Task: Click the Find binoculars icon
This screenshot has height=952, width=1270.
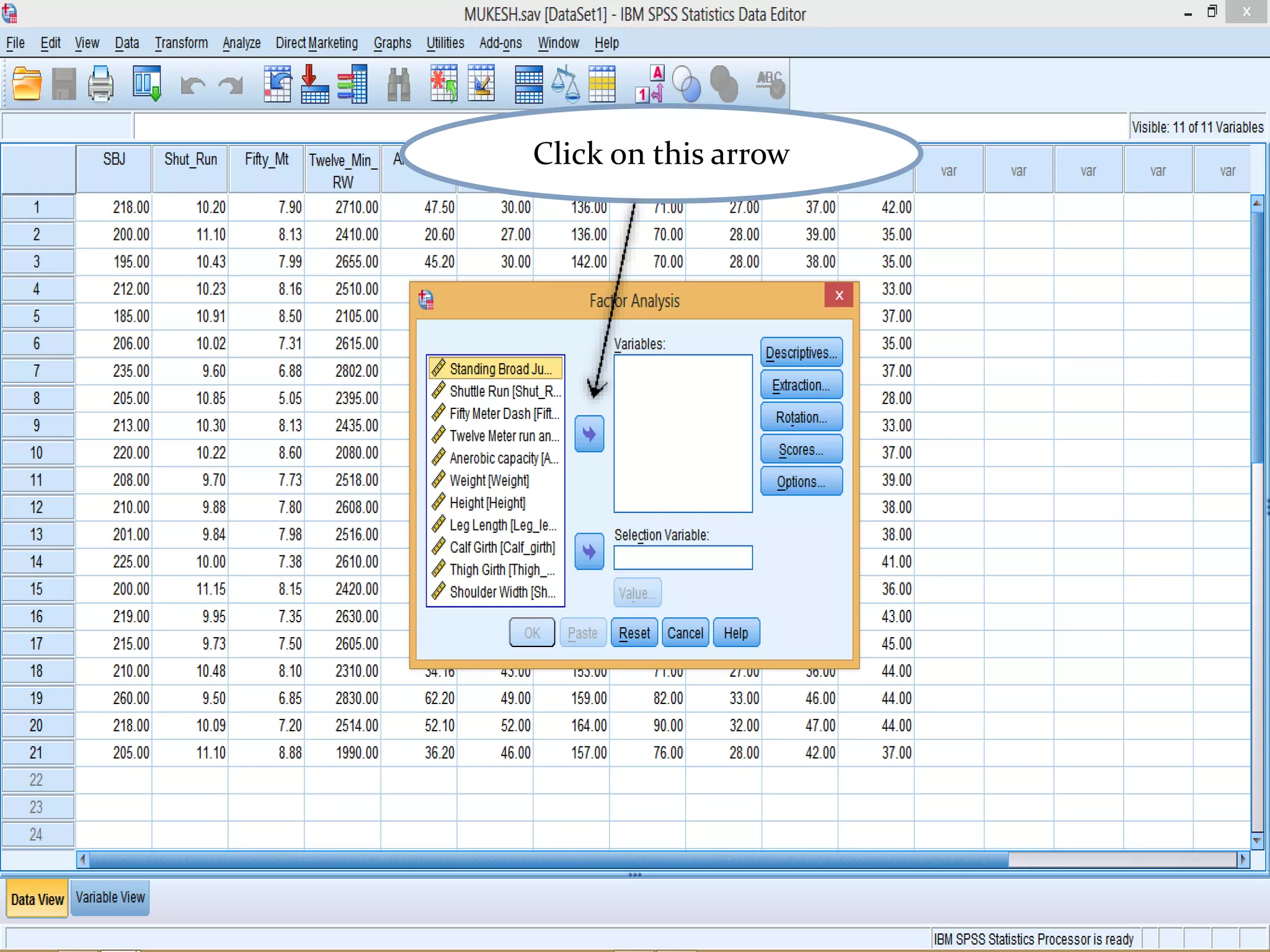Action: (x=399, y=84)
